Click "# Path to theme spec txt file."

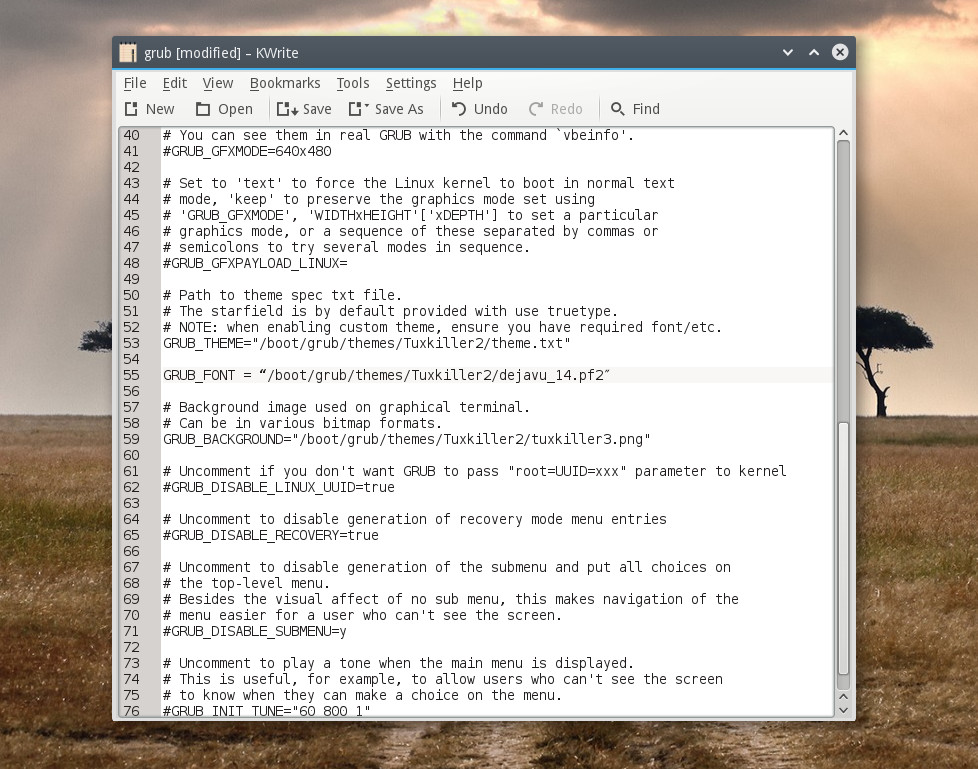point(283,295)
